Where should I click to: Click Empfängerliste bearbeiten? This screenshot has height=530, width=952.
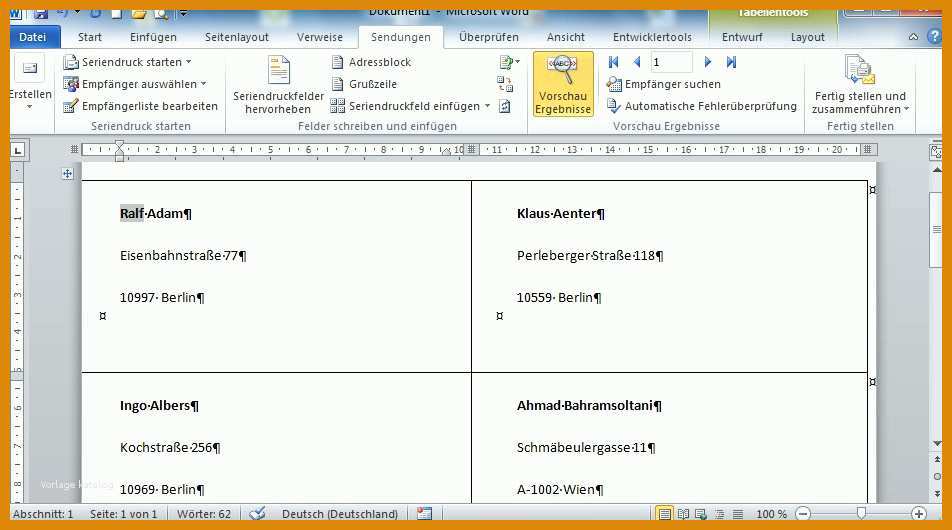140,106
